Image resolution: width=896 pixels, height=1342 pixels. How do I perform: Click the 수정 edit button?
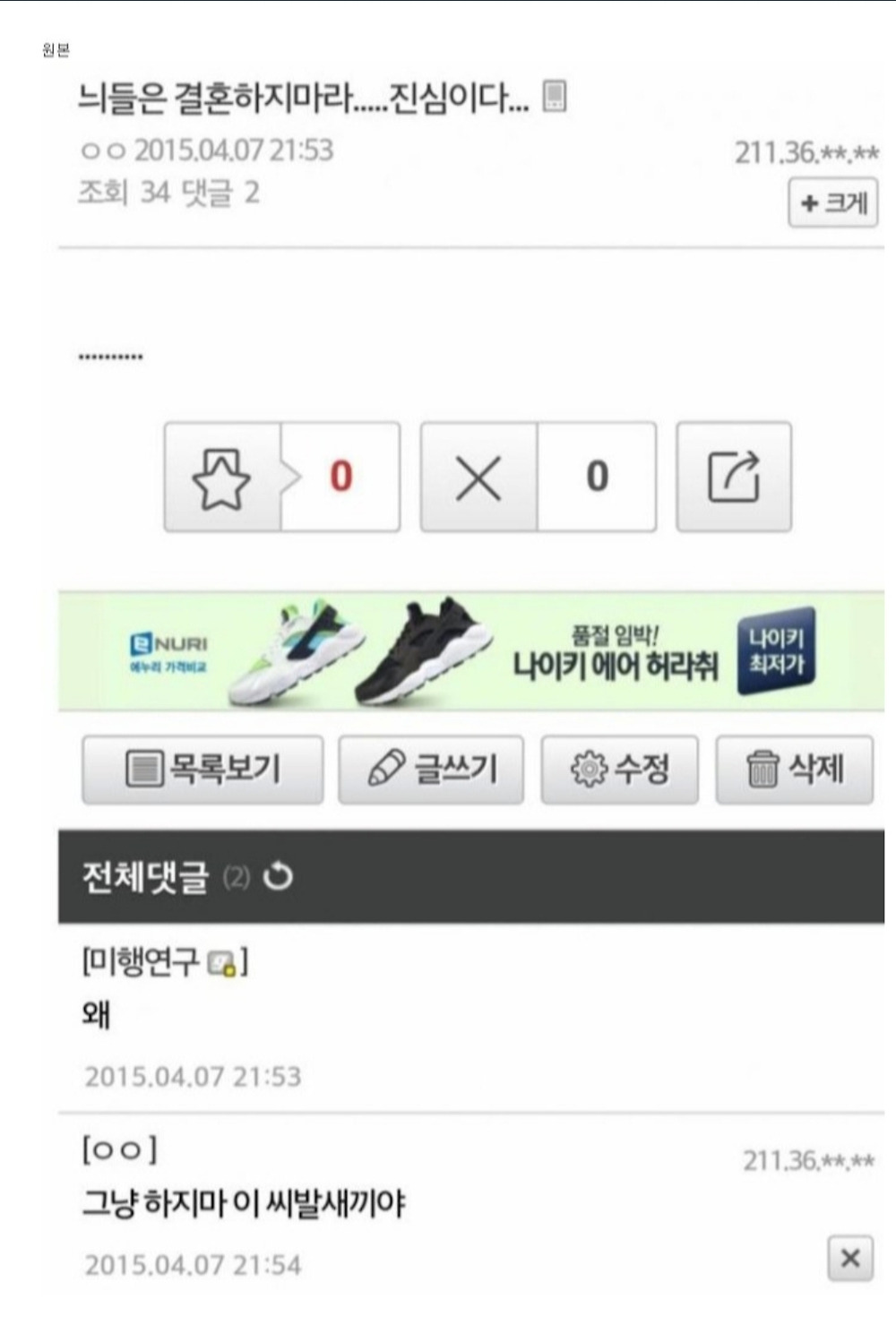(619, 770)
